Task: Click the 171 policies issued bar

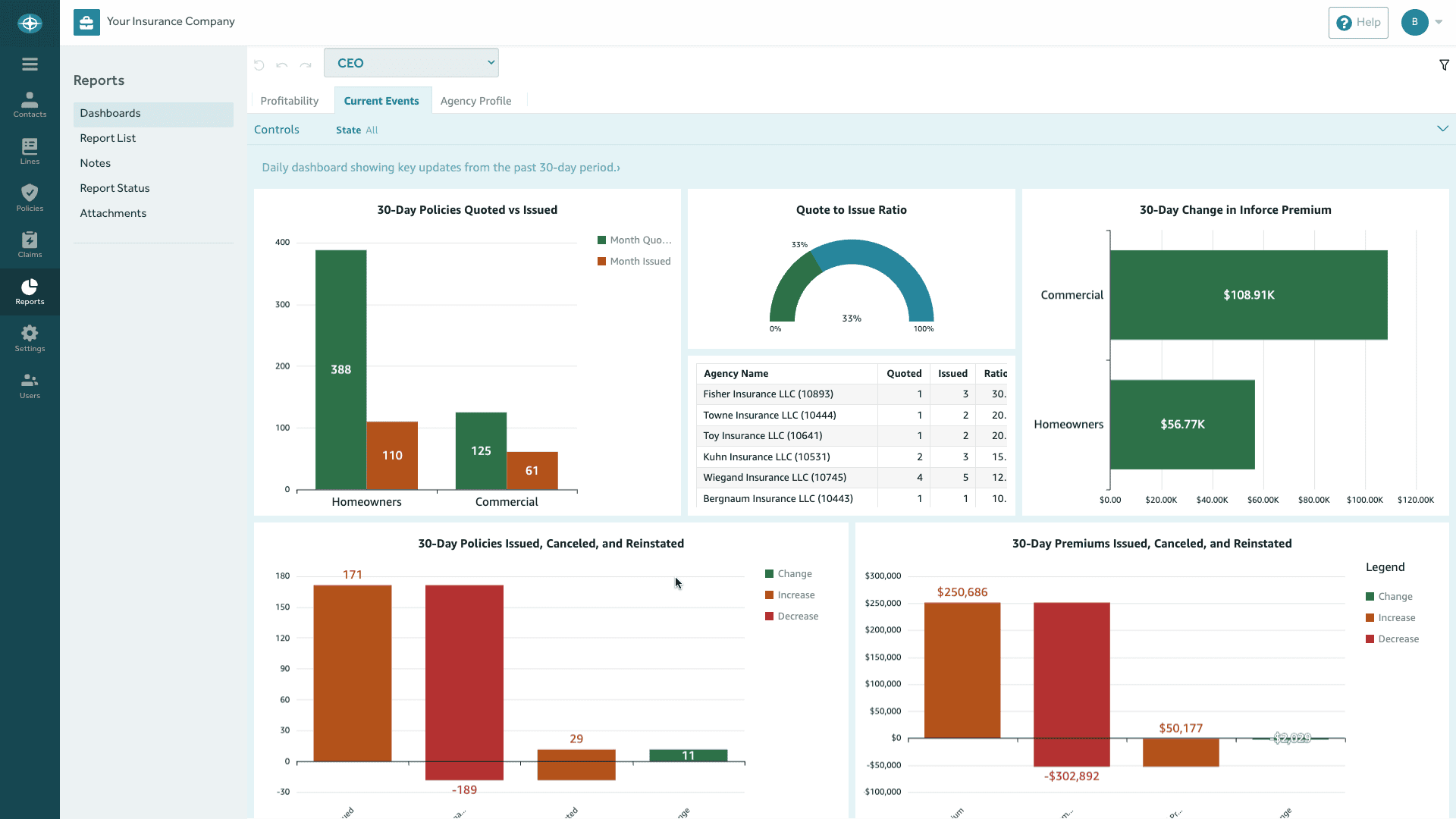Action: tap(353, 673)
